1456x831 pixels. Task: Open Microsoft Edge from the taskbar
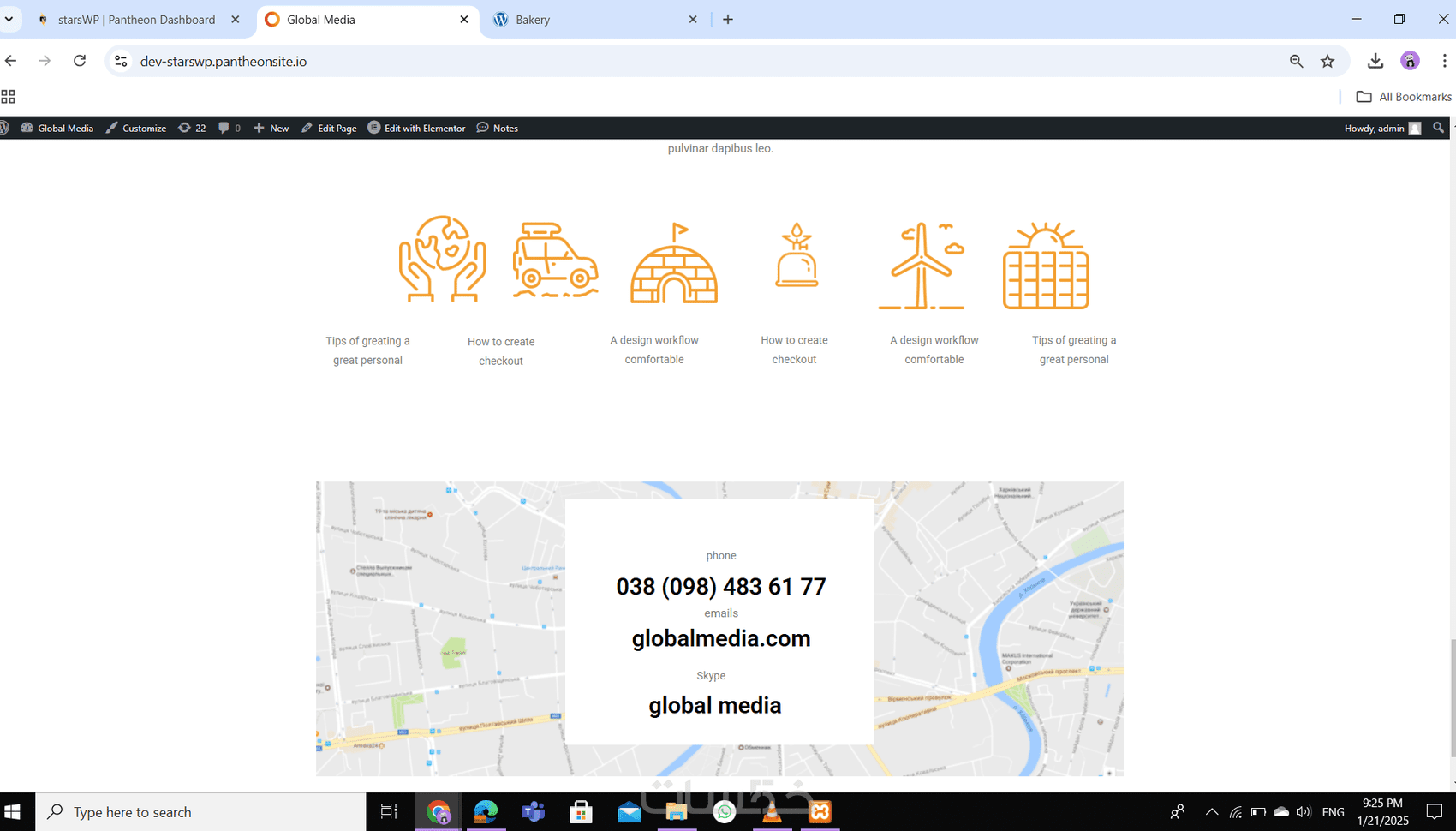coord(486,812)
